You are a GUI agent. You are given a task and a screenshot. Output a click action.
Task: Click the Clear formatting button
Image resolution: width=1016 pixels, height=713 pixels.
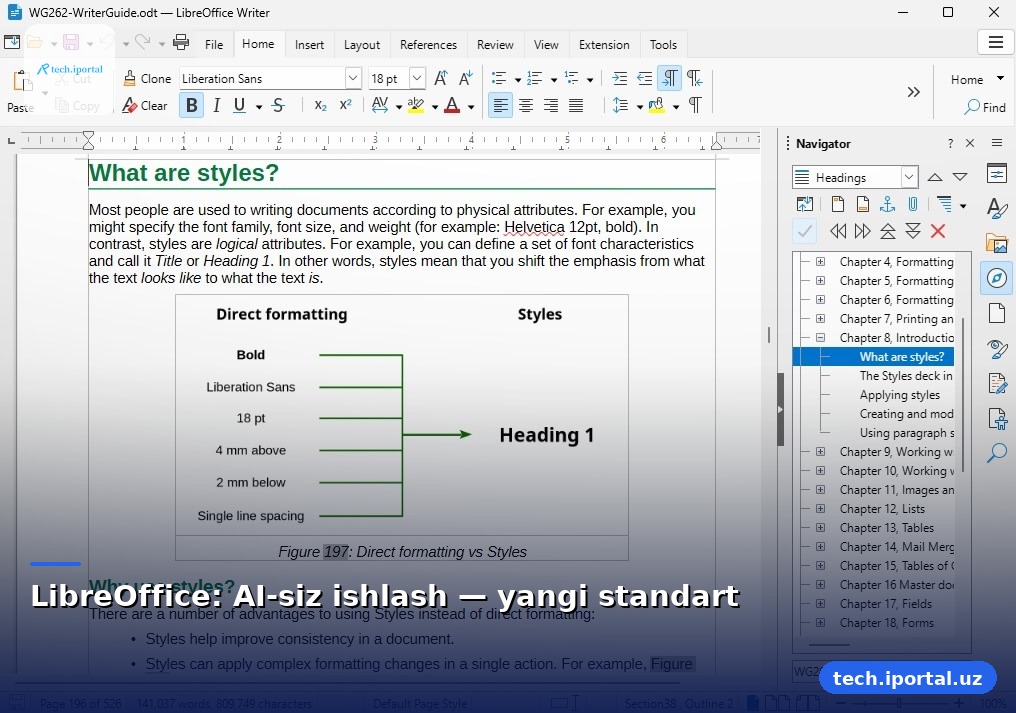click(x=145, y=106)
